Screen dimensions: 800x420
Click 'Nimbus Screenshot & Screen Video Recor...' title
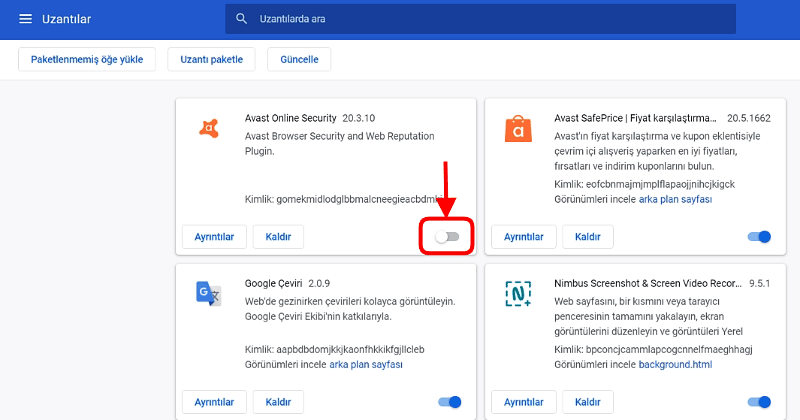click(x=648, y=284)
